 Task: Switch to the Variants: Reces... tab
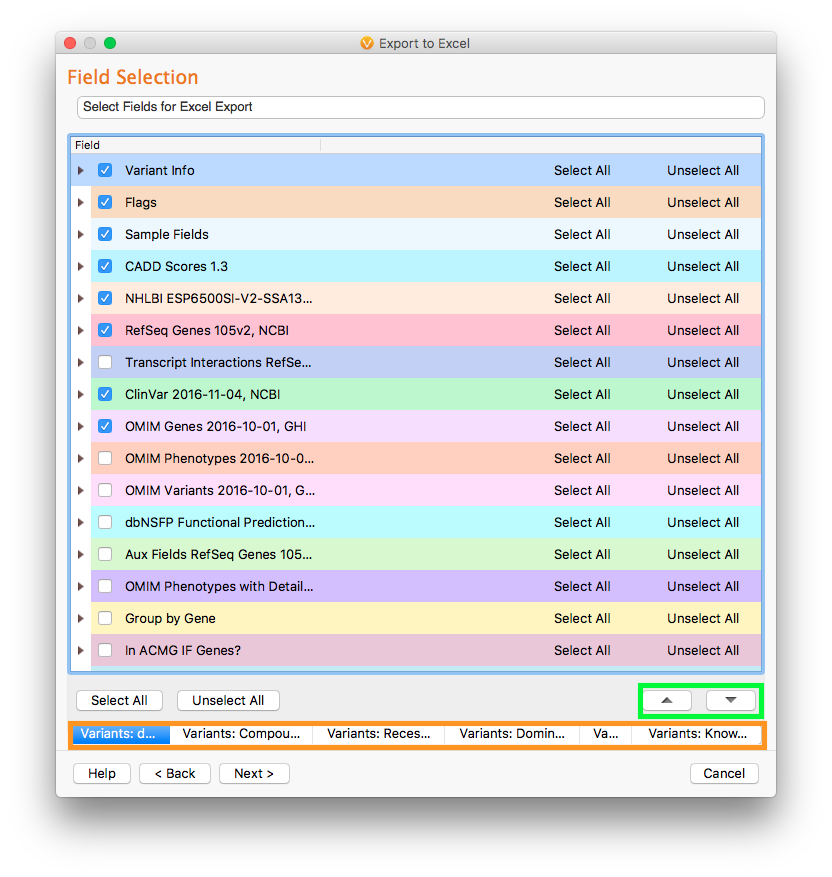pyautogui.click(x=379, y=734)
